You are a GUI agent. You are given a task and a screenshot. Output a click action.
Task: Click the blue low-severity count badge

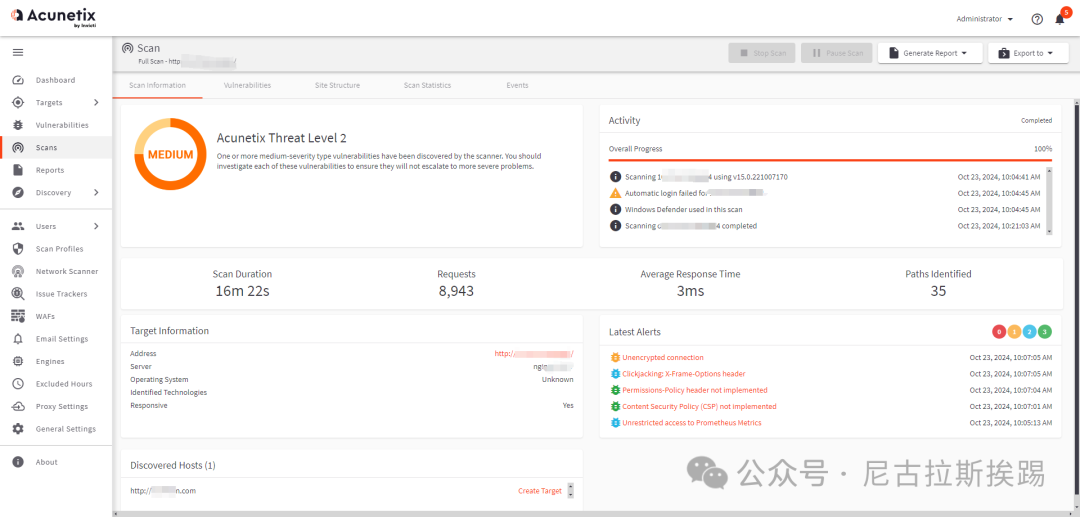[x=1030, y=332]
